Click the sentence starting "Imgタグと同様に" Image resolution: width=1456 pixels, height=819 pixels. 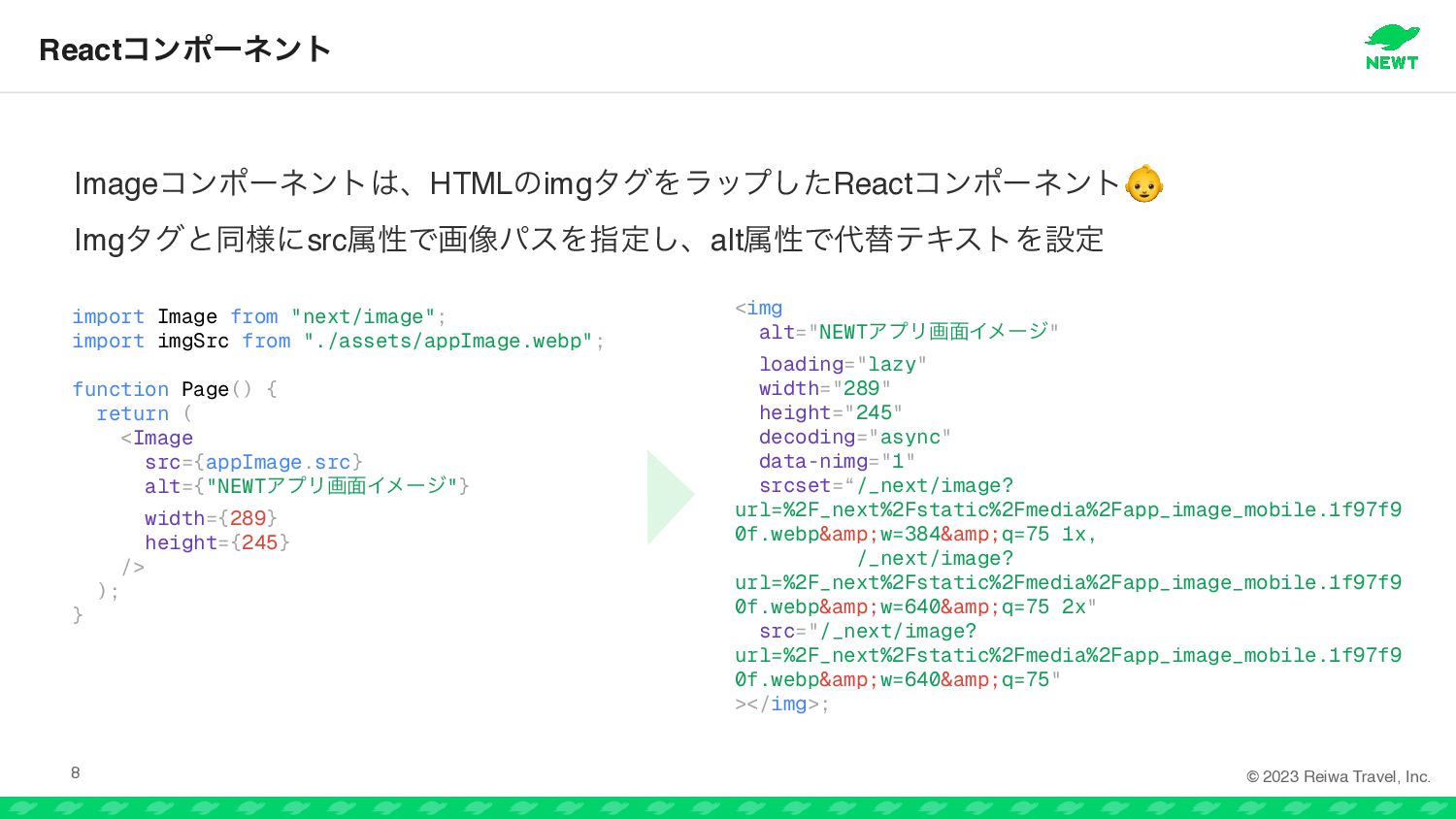589,239
